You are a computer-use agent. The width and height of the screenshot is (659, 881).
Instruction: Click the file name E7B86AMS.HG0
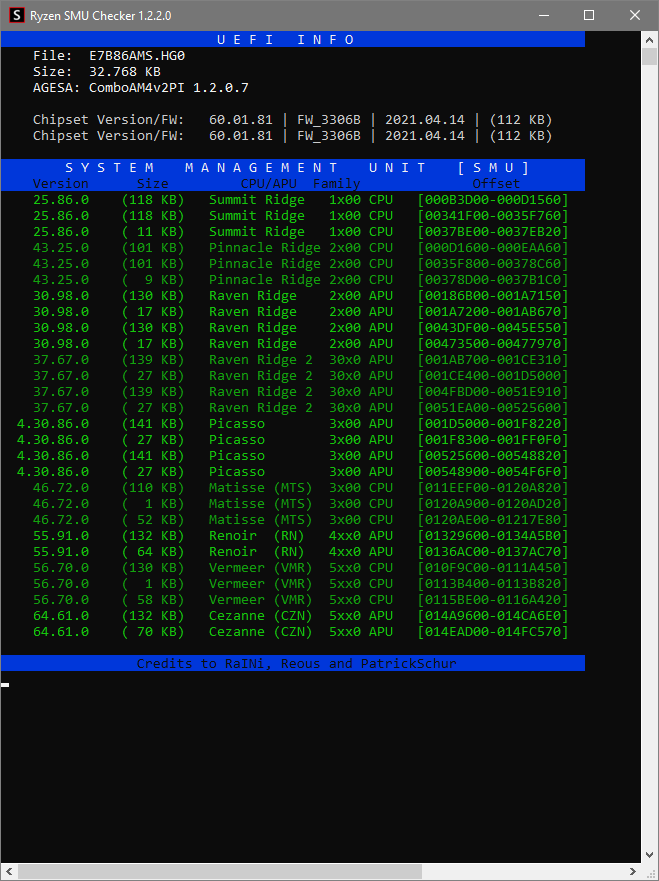137,56
